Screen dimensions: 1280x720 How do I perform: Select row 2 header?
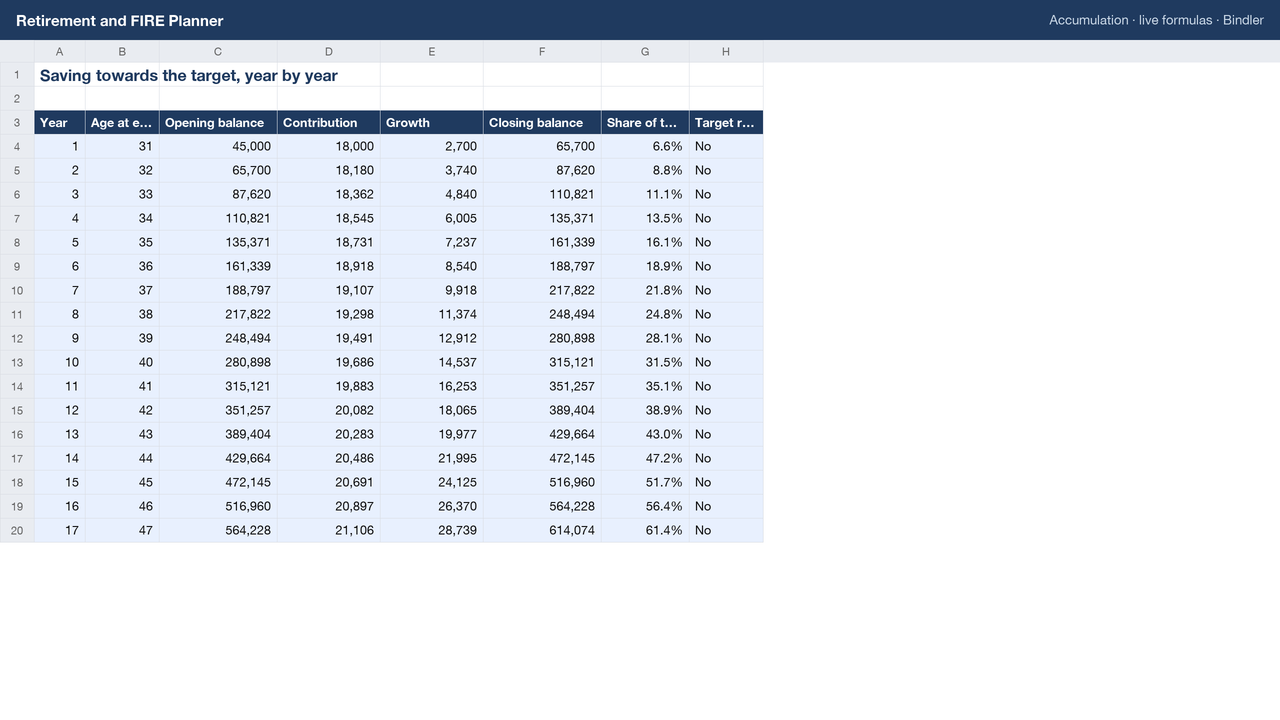pos(17,99)
